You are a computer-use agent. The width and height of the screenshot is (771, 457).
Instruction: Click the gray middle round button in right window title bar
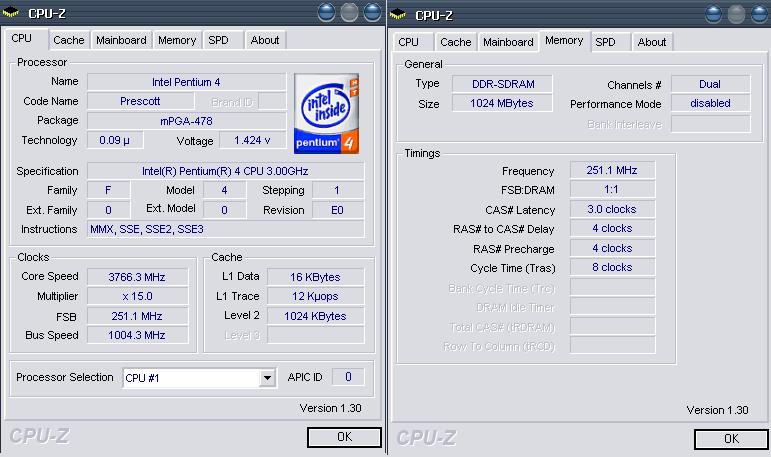pyautogui.click(x=736, y=15)
